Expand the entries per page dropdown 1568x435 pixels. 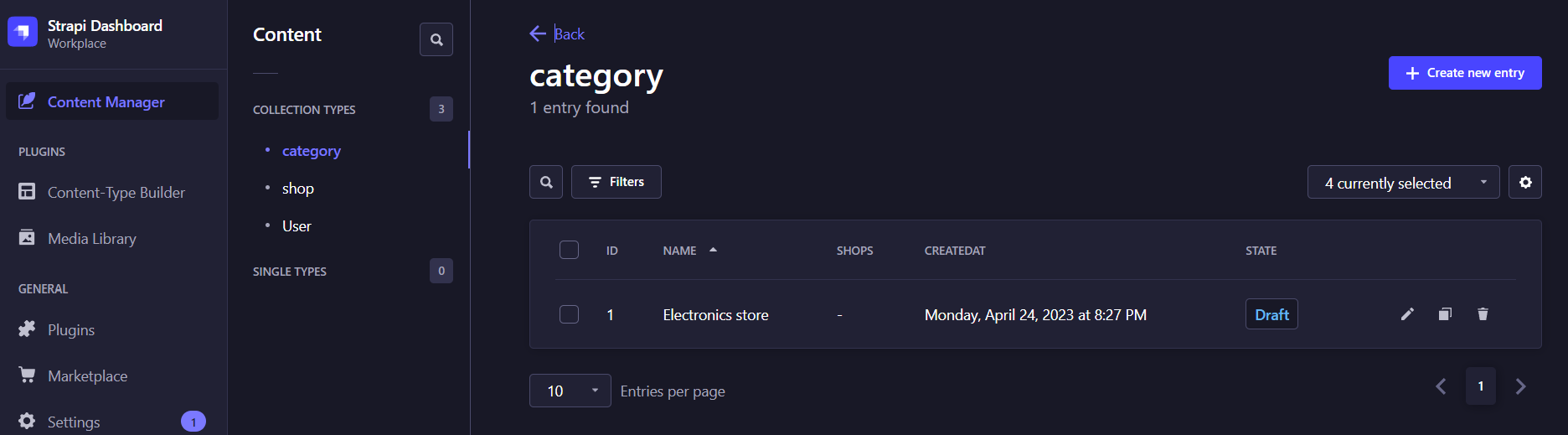[x=570, y=391]
